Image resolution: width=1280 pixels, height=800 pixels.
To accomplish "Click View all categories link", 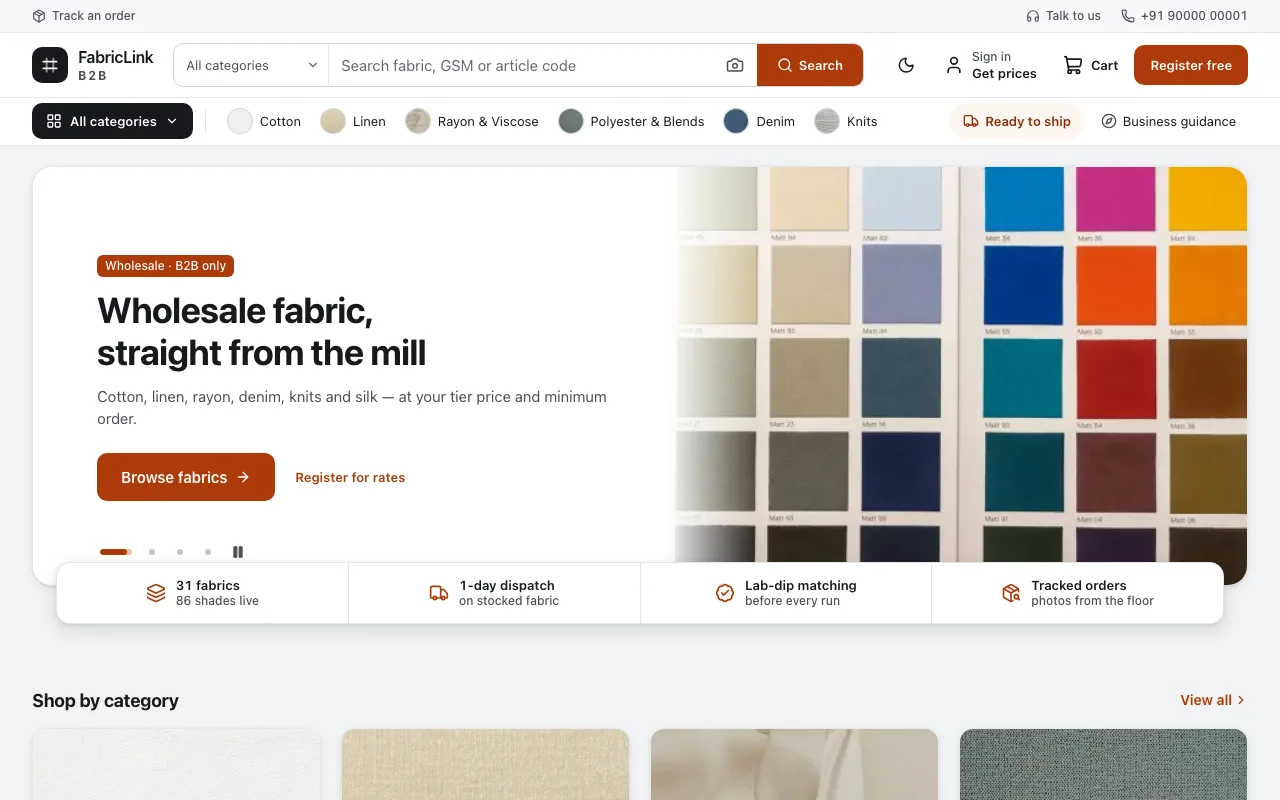I will pyautogui.click(x=1213, y=700).
